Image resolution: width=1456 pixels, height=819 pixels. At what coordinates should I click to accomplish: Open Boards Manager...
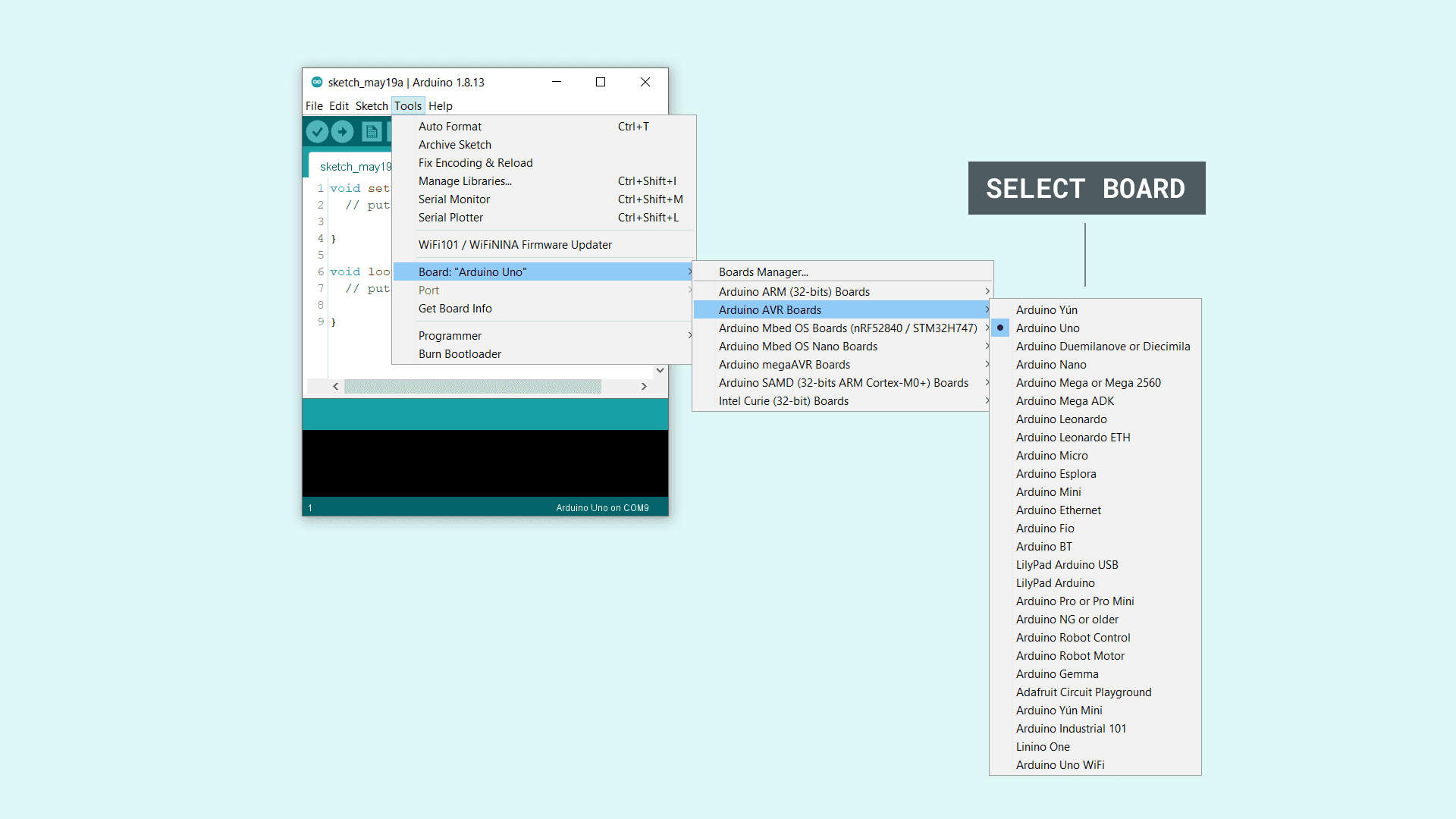click(x=764, y=272)
